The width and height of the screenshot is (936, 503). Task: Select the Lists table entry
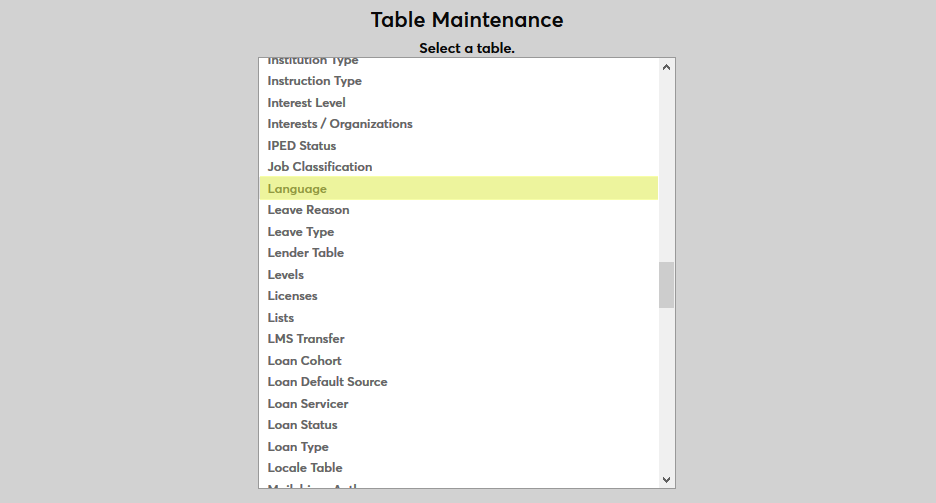point(281,318)
